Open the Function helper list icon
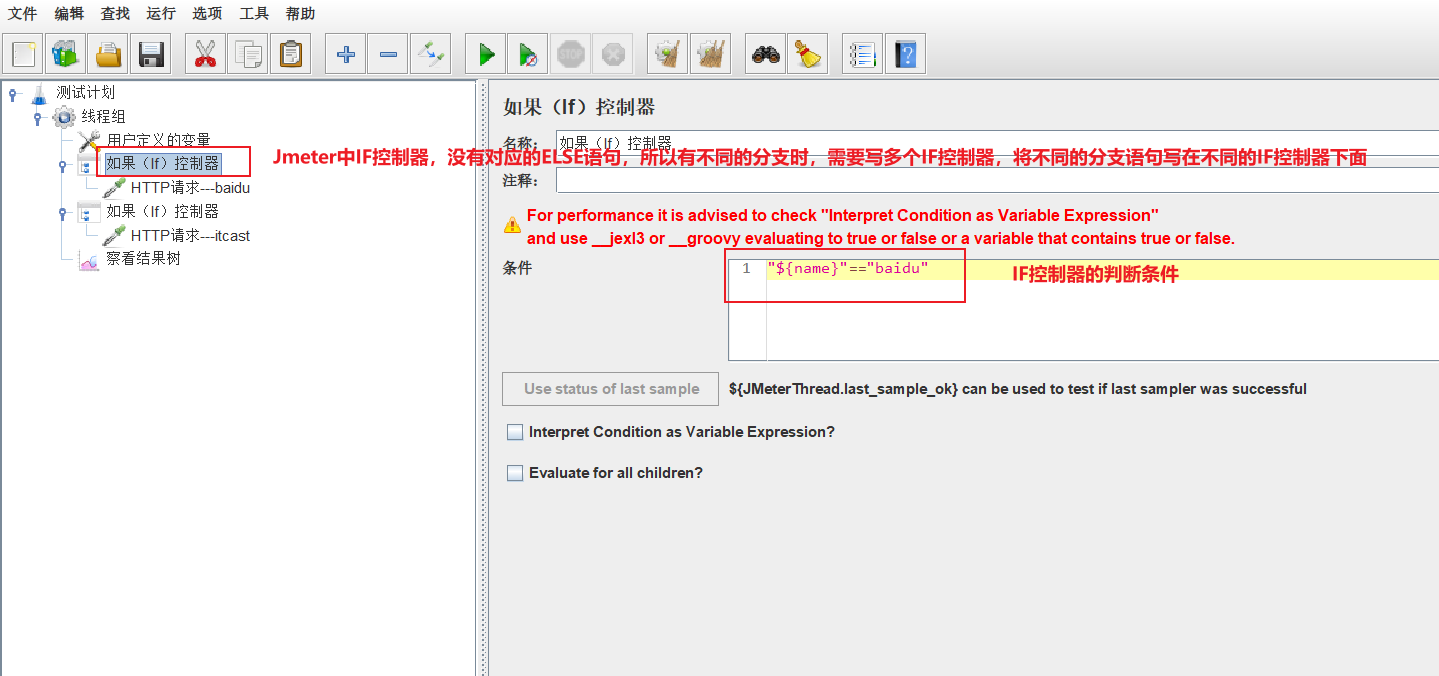 click(x=862, y=54)
